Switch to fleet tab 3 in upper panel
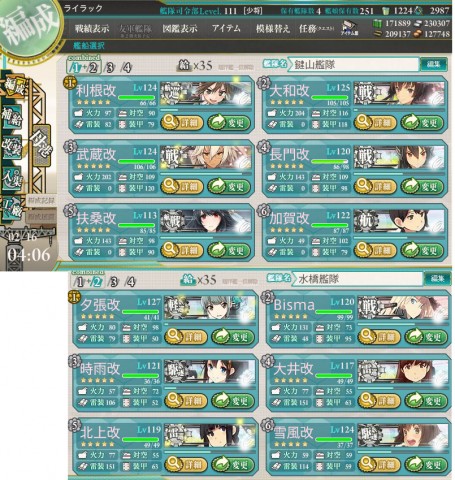 [109, 68]
